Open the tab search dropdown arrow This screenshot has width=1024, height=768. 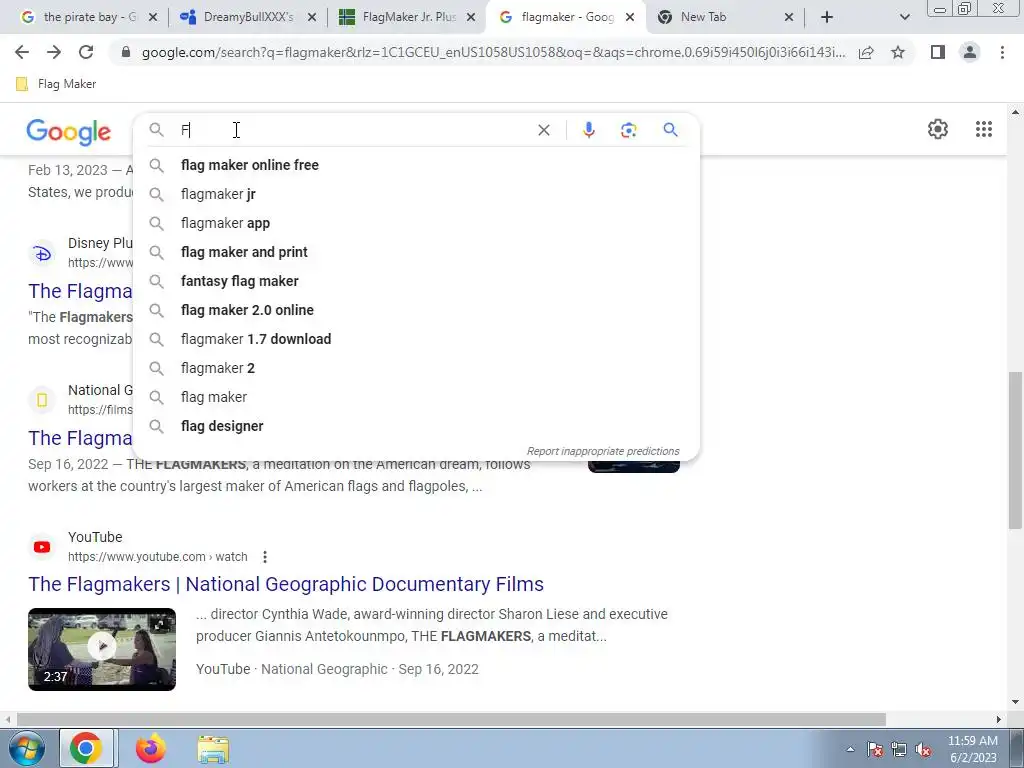[x=904, y=17]
